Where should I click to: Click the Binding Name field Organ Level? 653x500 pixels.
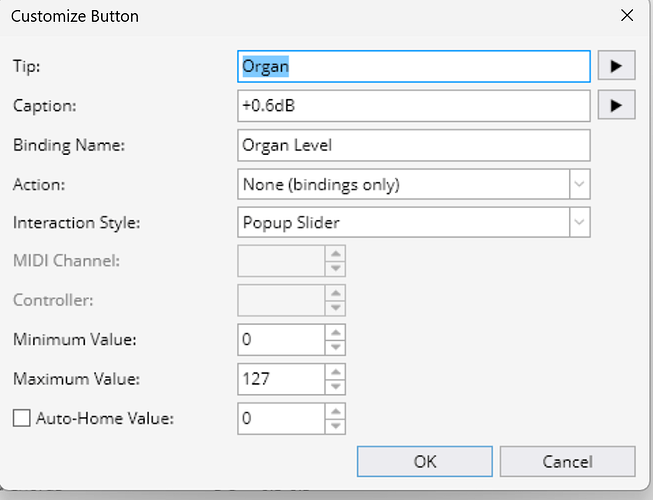tap(413, 145)
